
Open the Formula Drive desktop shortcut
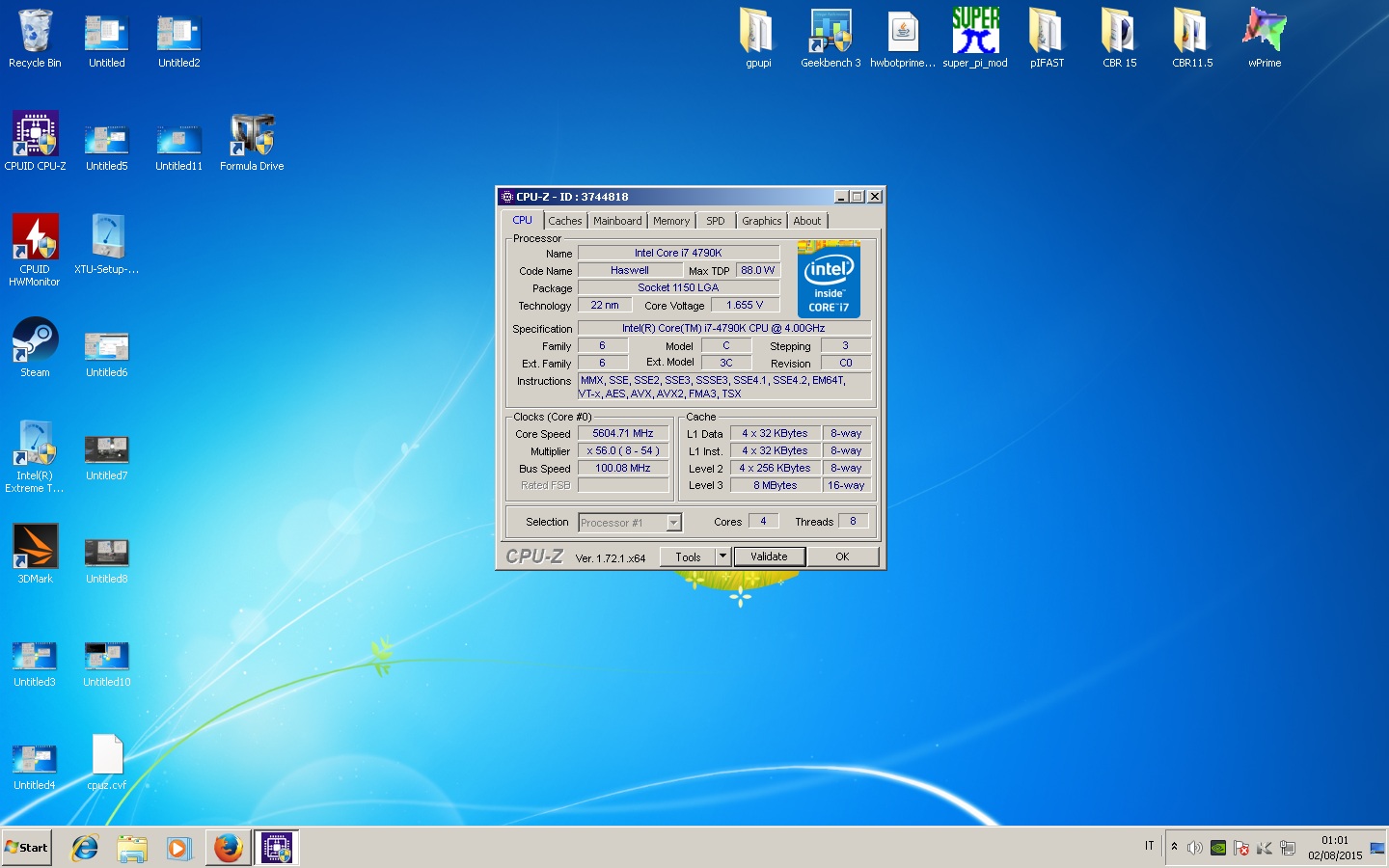252,142
